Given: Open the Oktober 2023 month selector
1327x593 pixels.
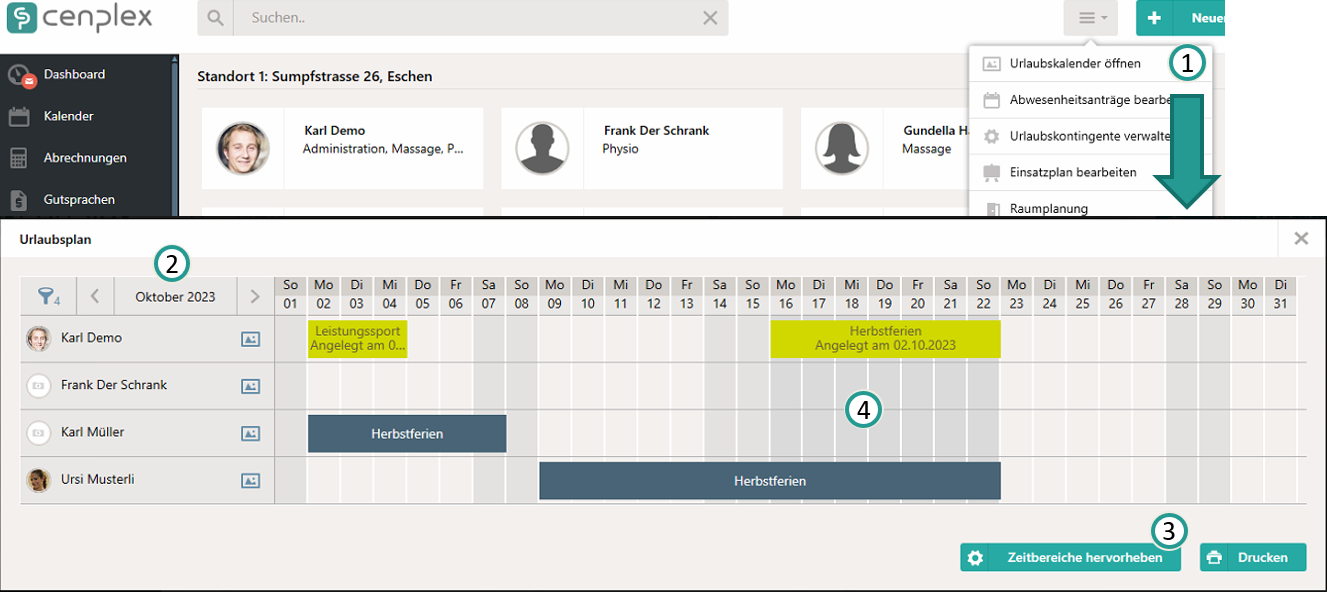Looking at the screenshot, I should [x=175, y=296].
